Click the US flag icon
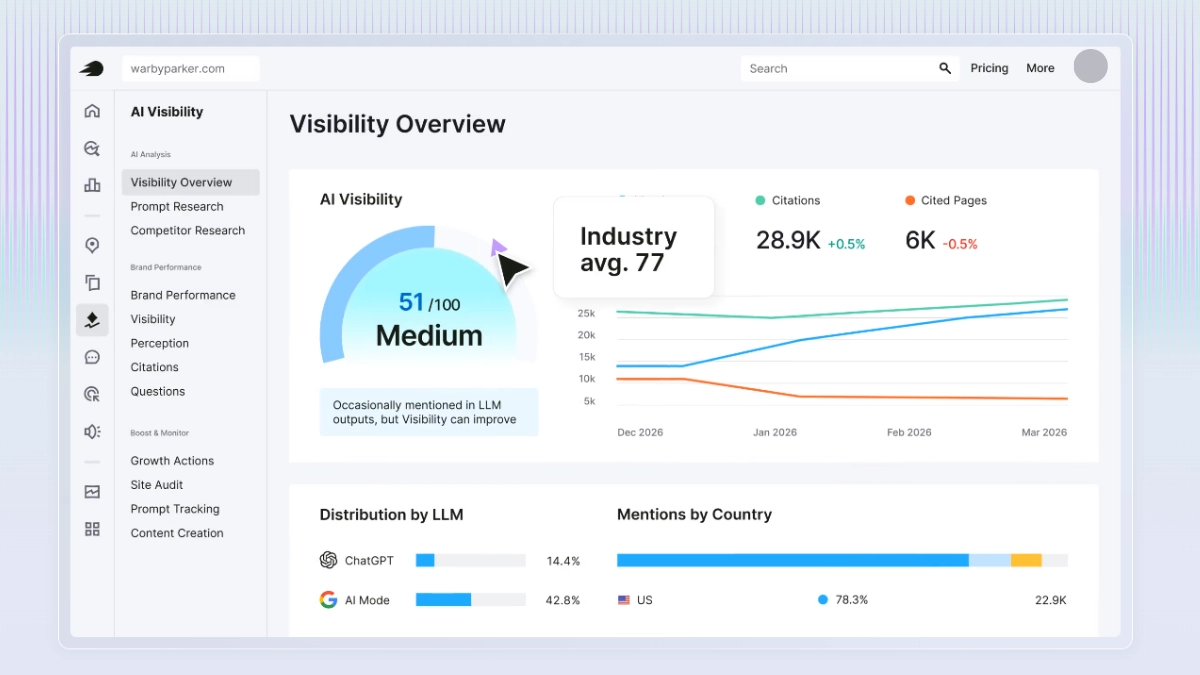The image size is (1200, 675). [x=624, y=600]
